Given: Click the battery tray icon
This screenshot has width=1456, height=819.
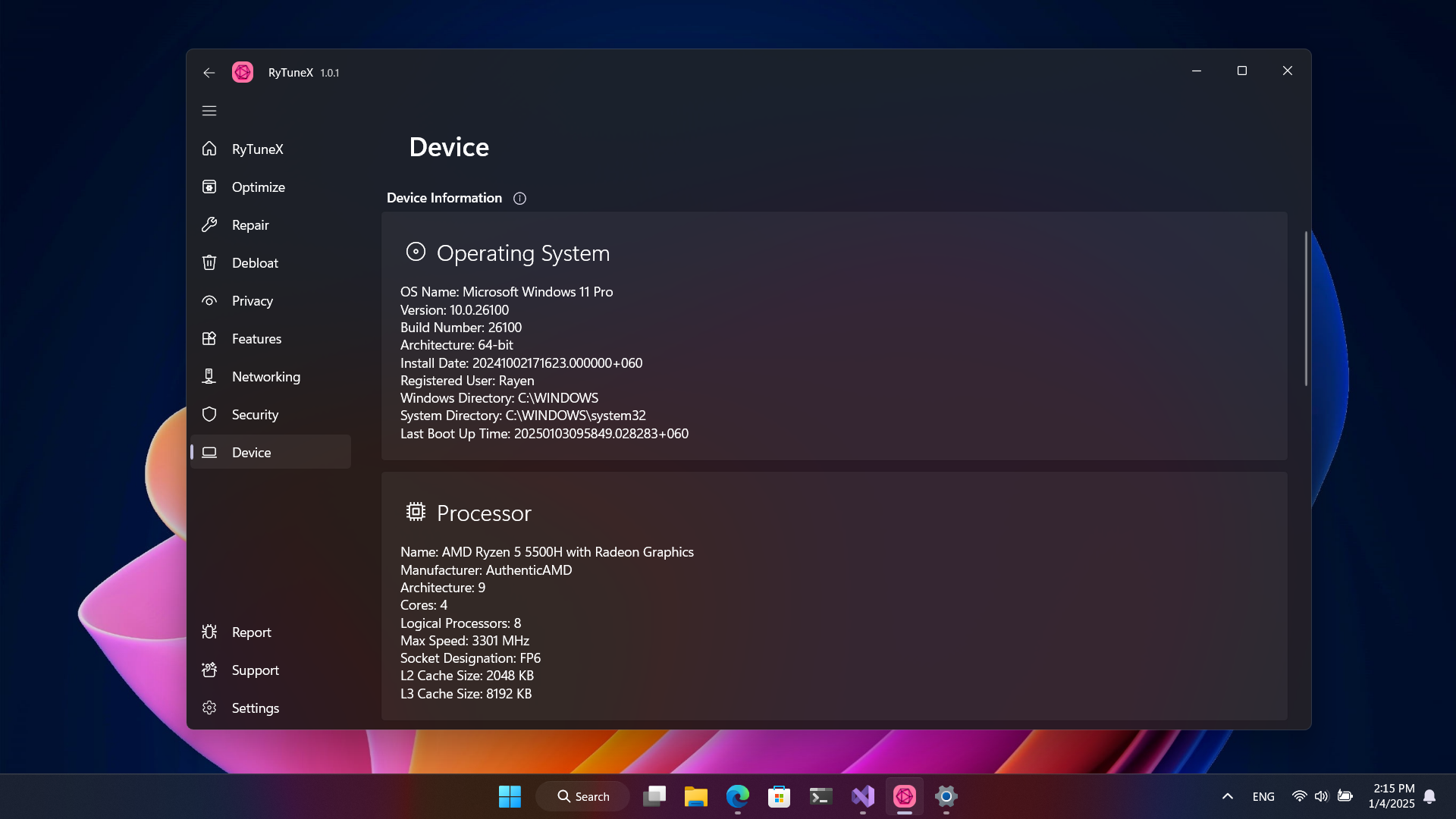Looking at the screenshot, I should pos(1345,796).
